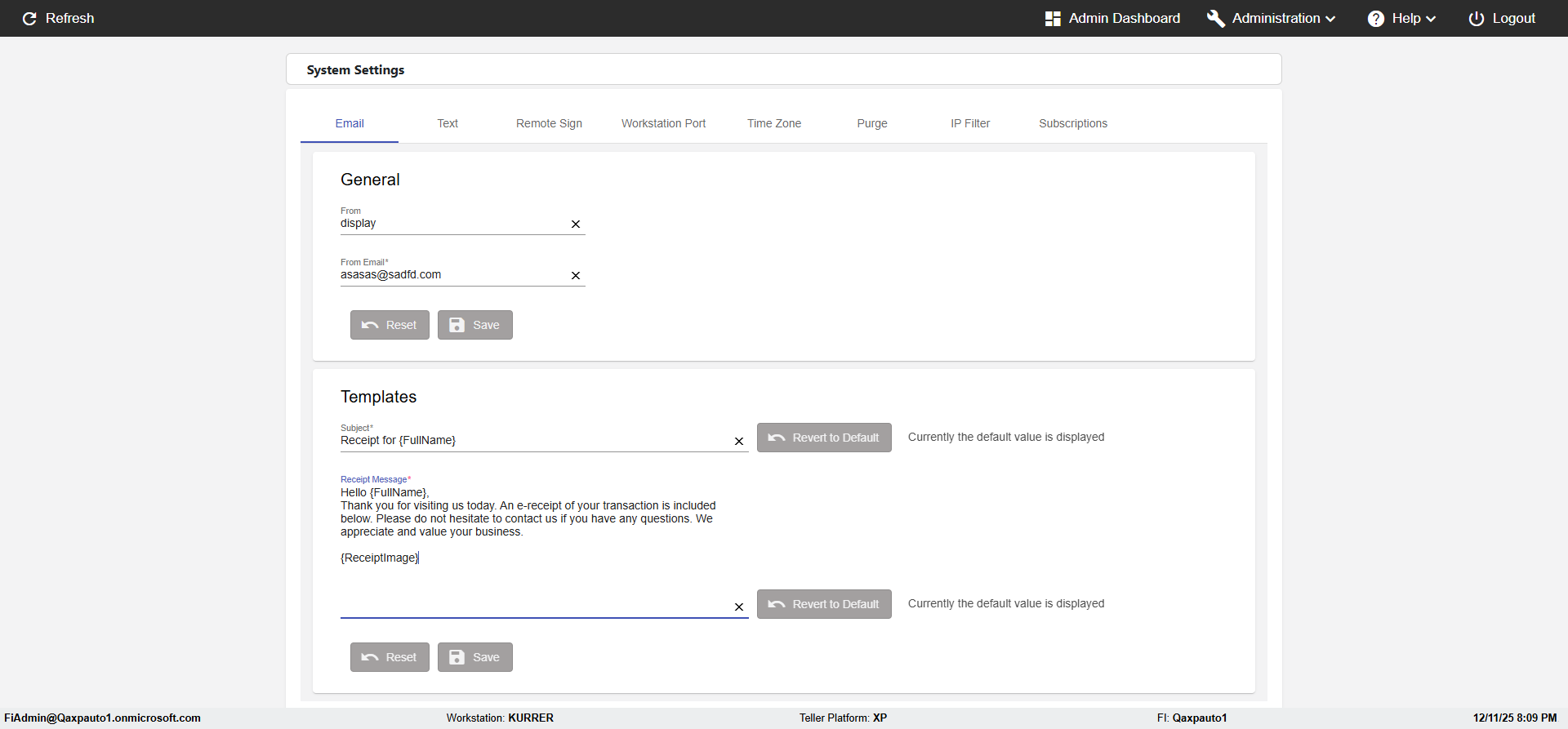Viewport: 1568px width, 729px height.
Task: Switch to the Remote Sign tab
Action: [549, 123]
